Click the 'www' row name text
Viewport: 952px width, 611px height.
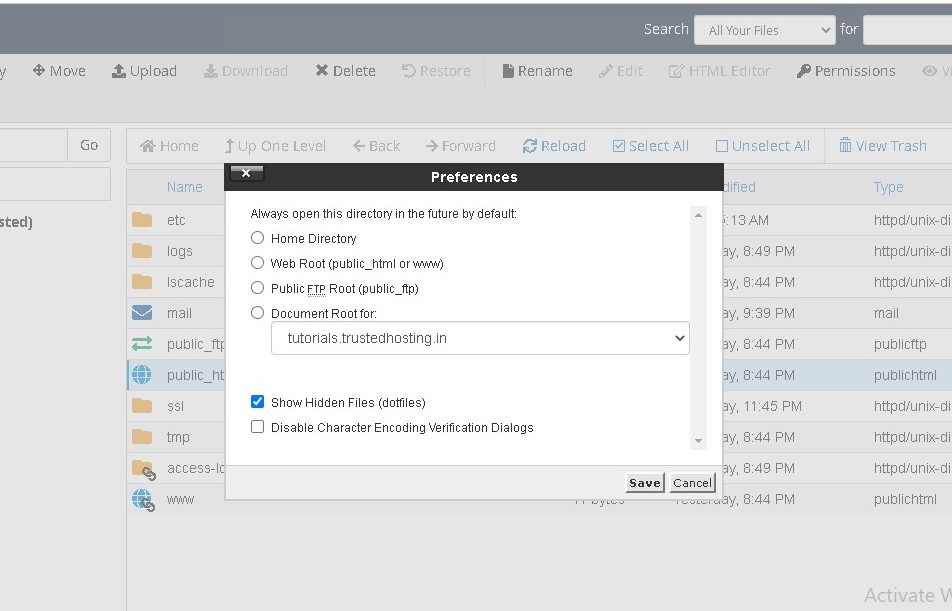click(x=180, y=499)
